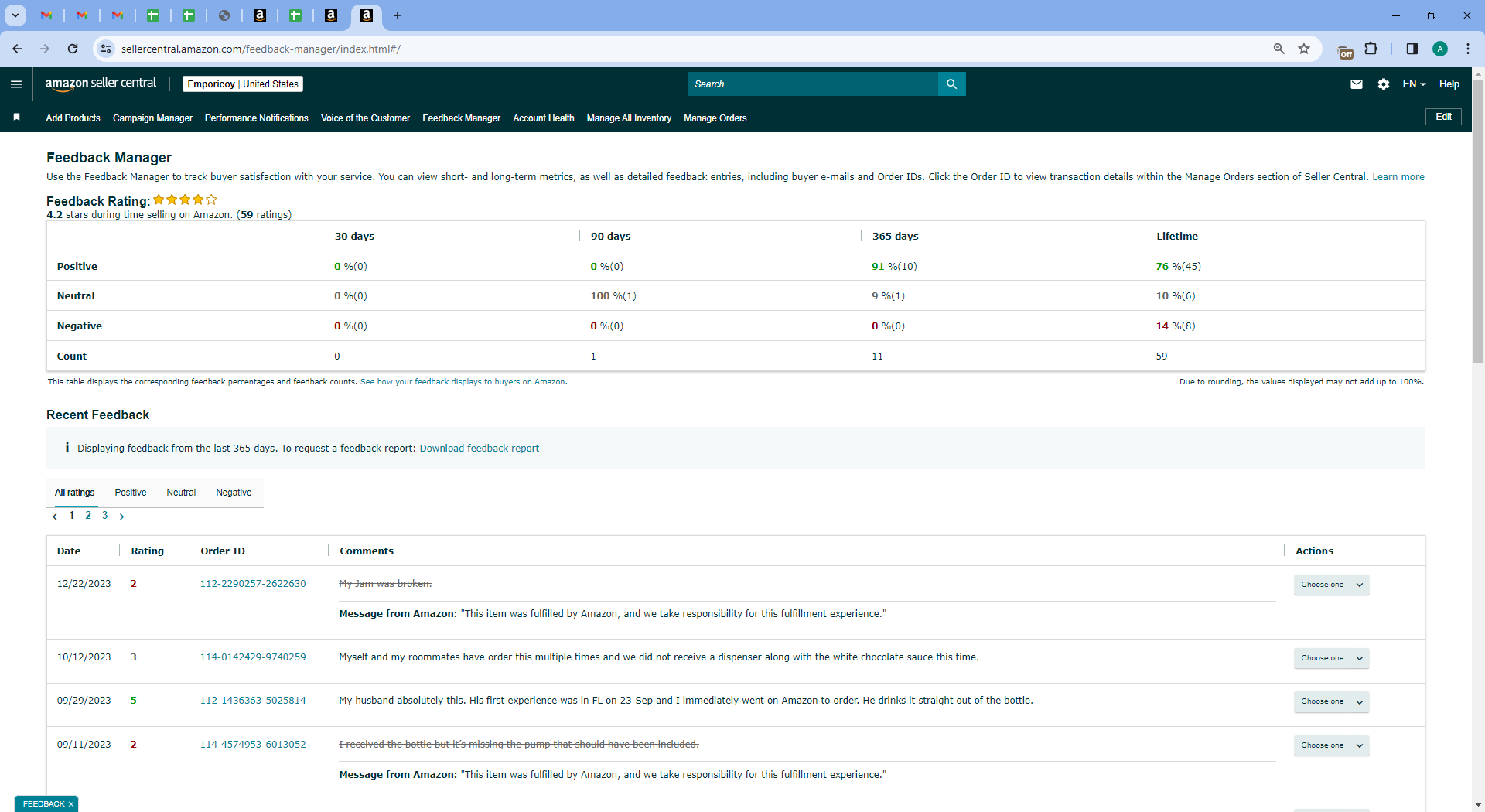Viewport: 1485px width, 812px height.
Task: Click the Lifetime negative value '14 %(8)'
Action: click(x=1175, y=326)
